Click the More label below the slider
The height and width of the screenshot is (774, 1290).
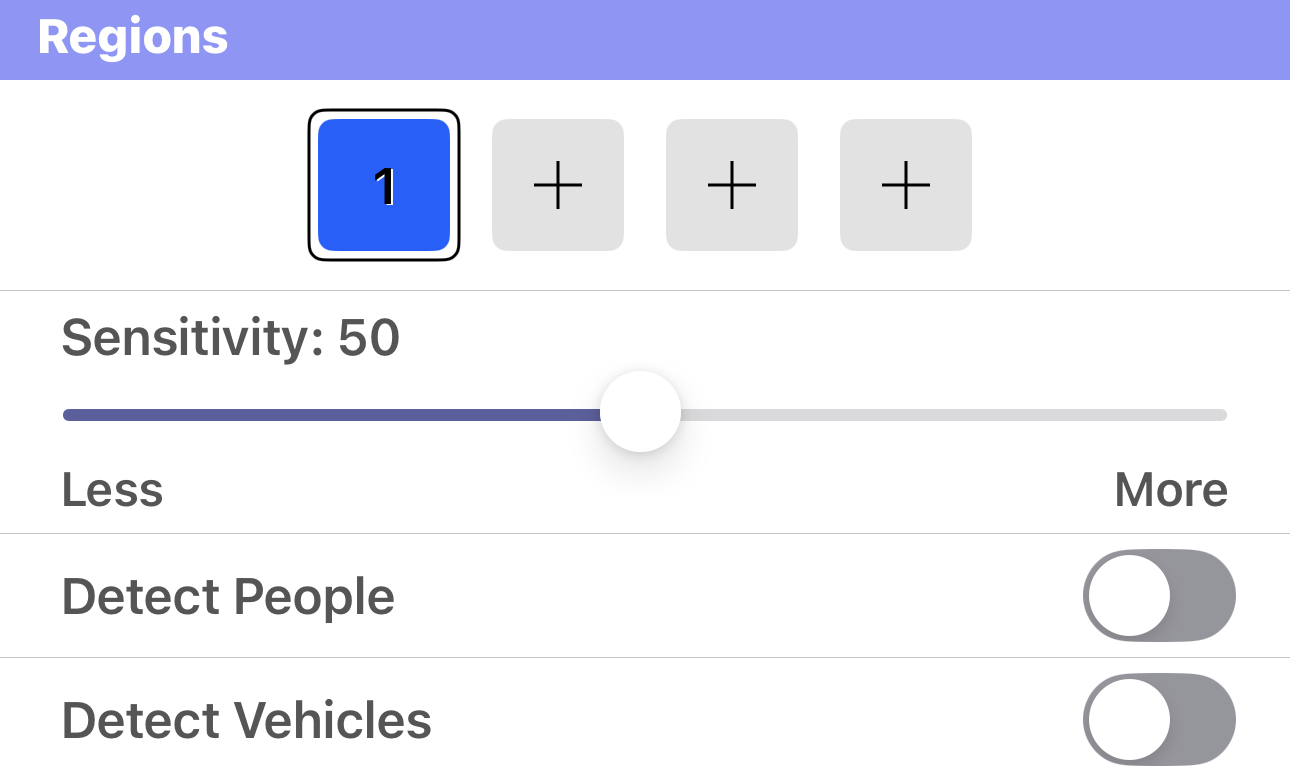(1170, 489)
